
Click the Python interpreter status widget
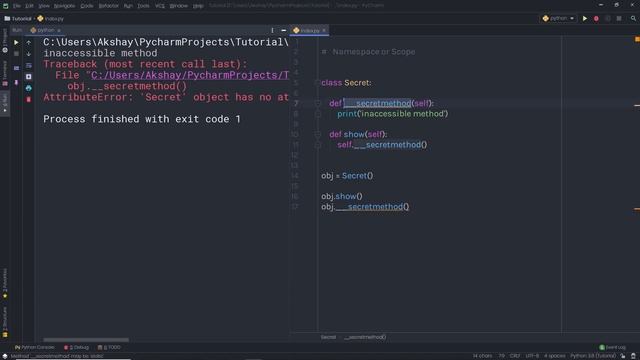pyautogui.click(x=593, y=356)
